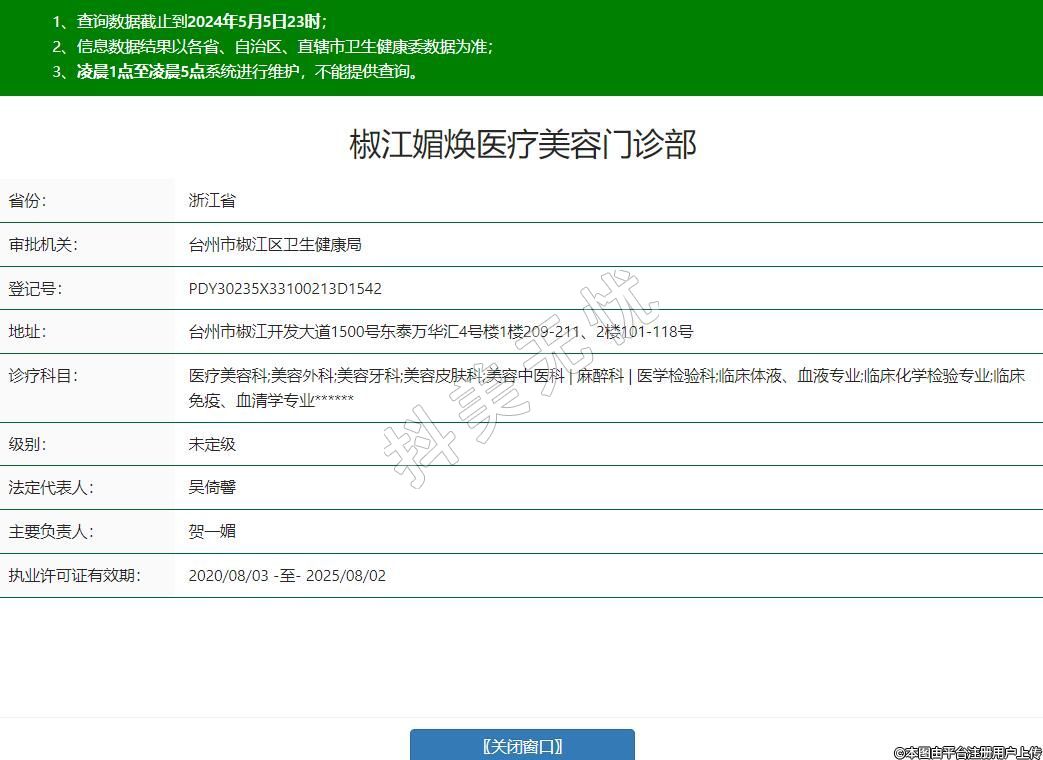
Task: Select the registration number PDY30235X33100213D1542
Action: point(285,289)
